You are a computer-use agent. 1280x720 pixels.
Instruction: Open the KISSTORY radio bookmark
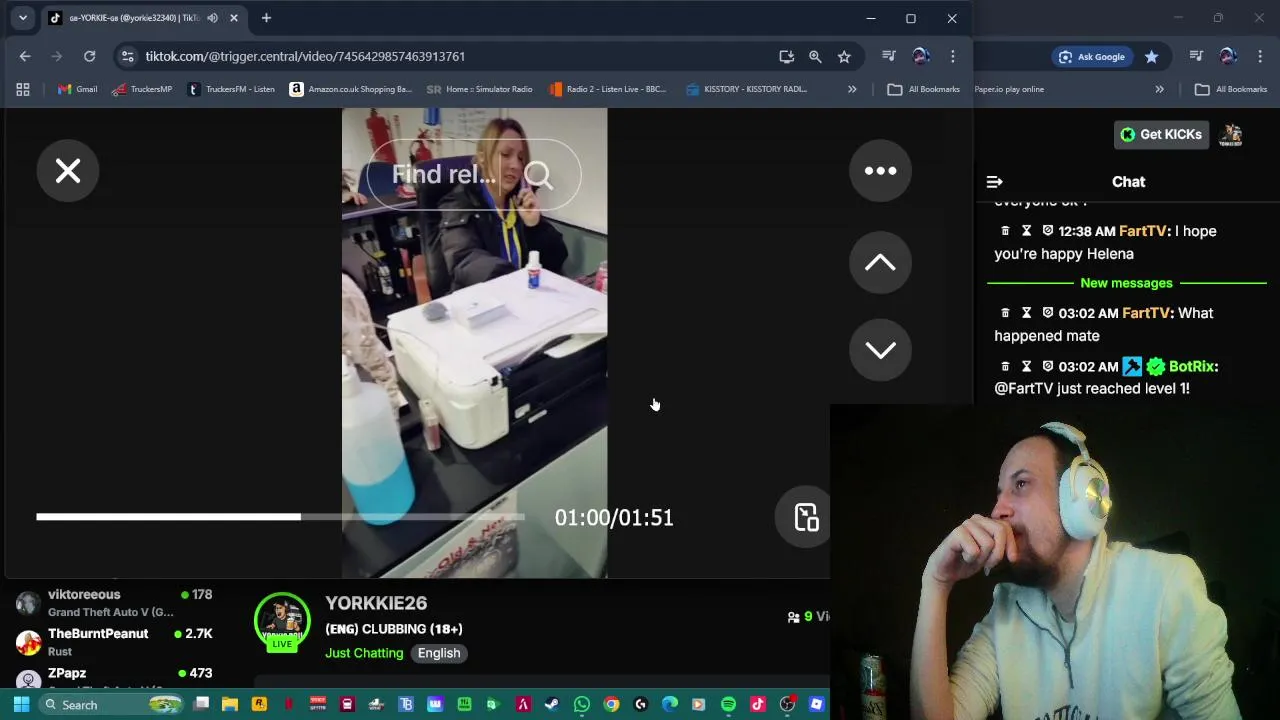click(746, 89)
